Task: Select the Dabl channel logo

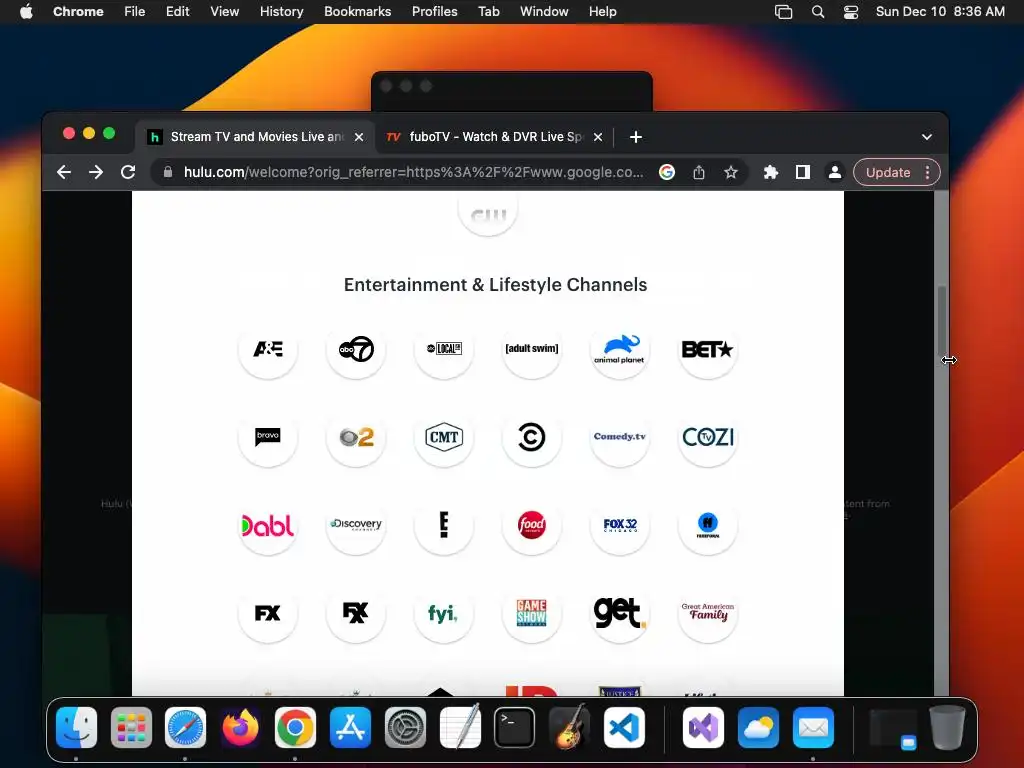Action: (x=268, y=525)
